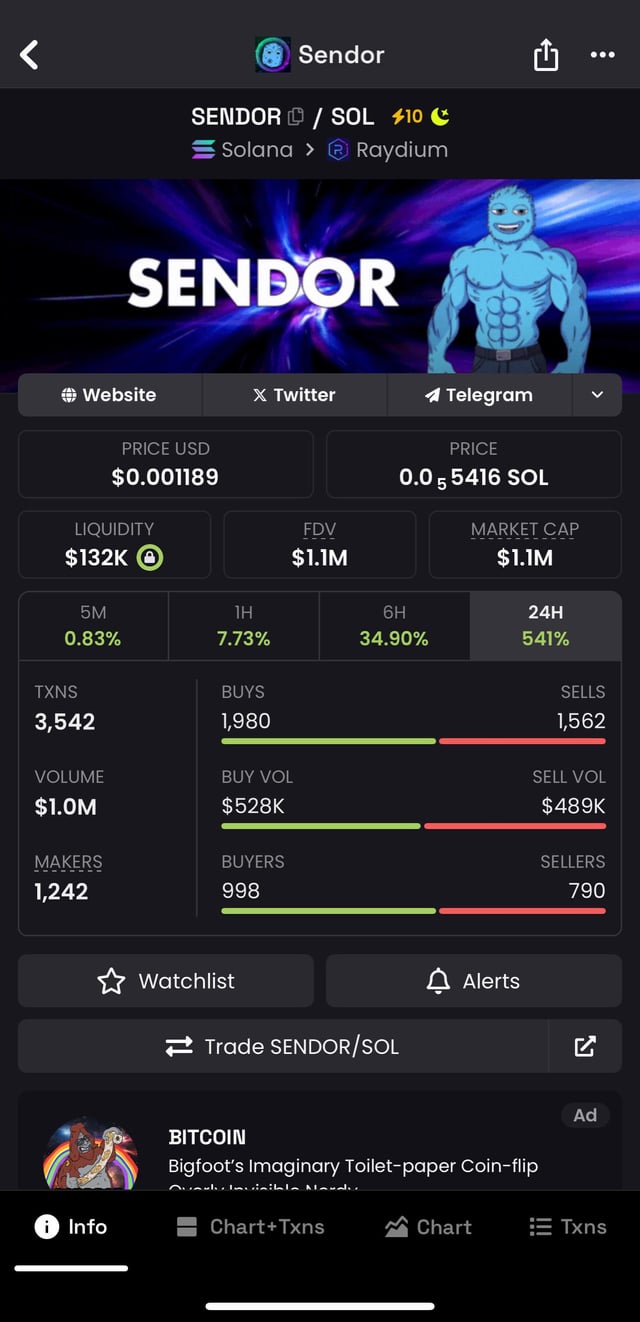Open the BITCOIN ad thumbnail
Screen dimensions: 640x1322
[x=91, y=1155]
